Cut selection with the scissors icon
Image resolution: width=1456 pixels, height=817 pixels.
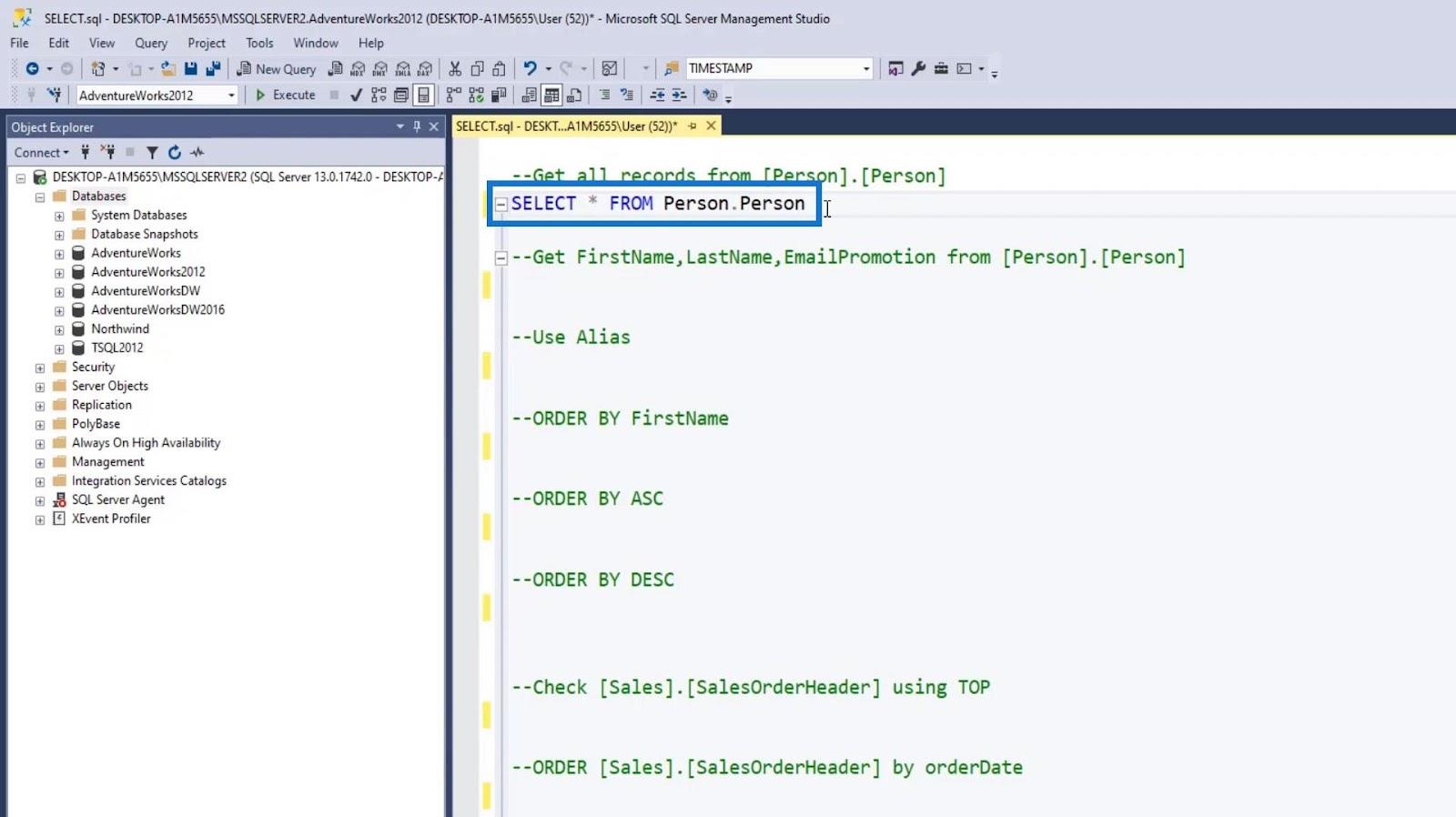pyautogui.click(x=455, y=68)
